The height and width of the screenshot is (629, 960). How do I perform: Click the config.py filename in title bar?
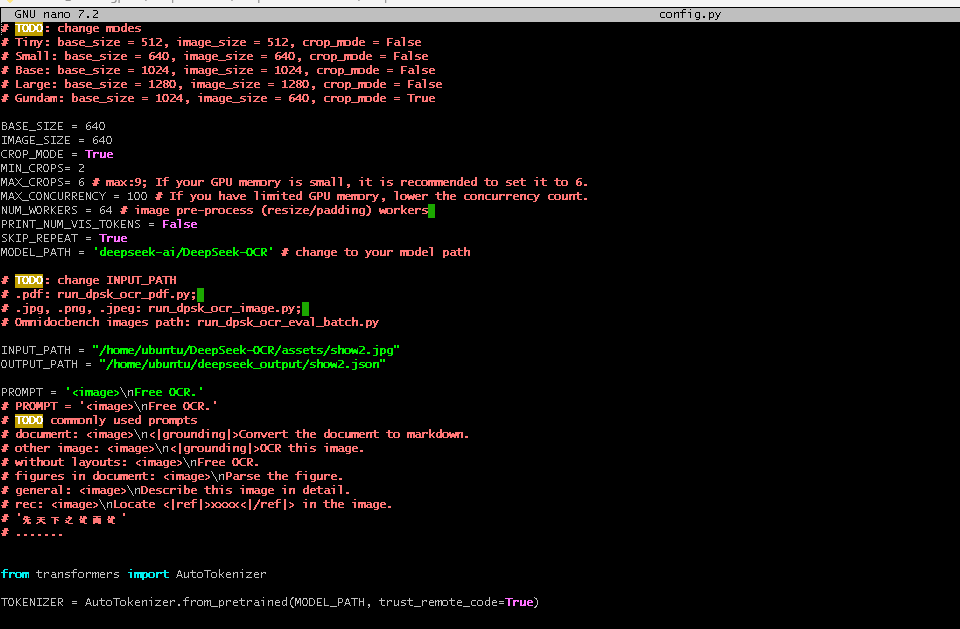[690, 14]
